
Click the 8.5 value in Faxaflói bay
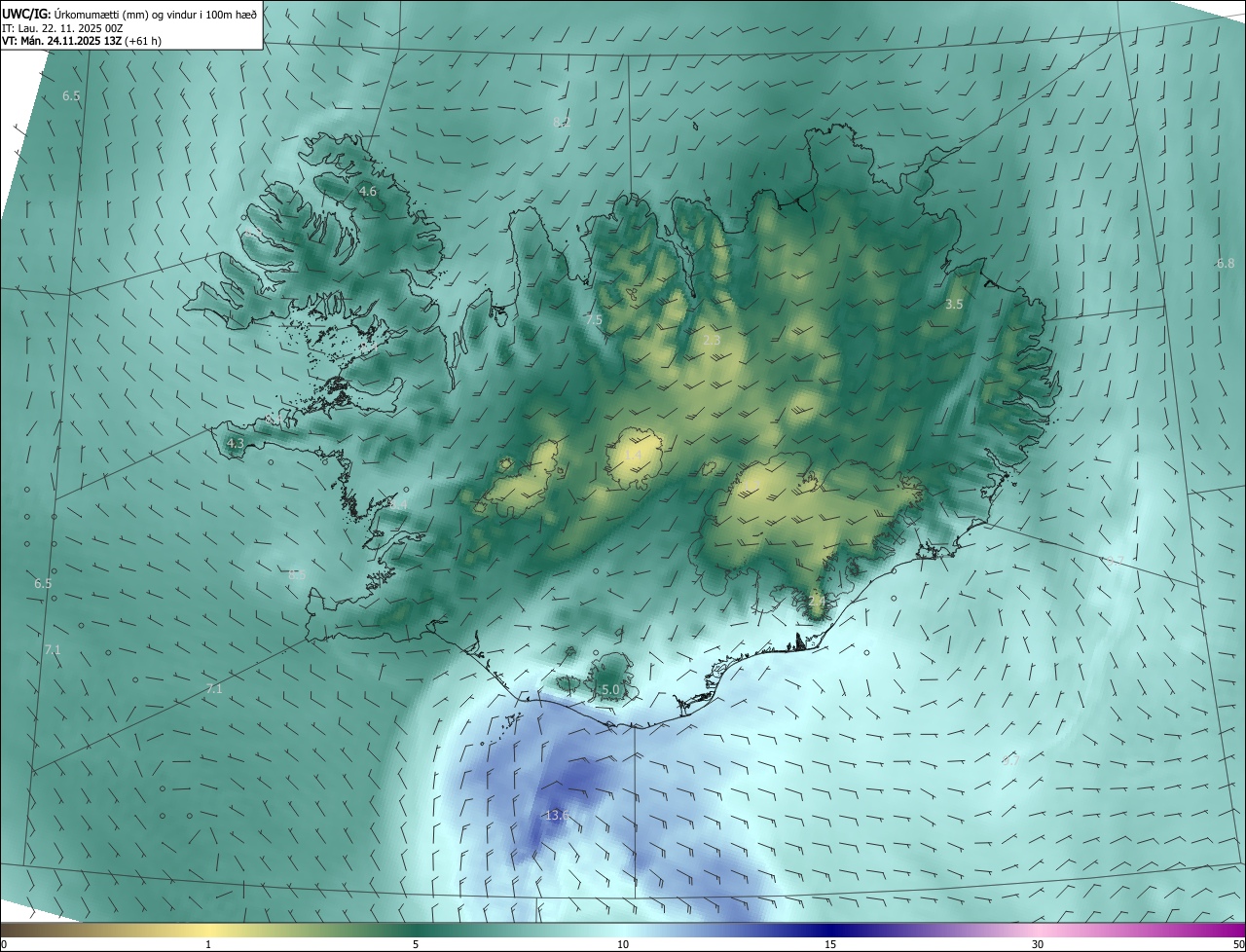[297, 574]
